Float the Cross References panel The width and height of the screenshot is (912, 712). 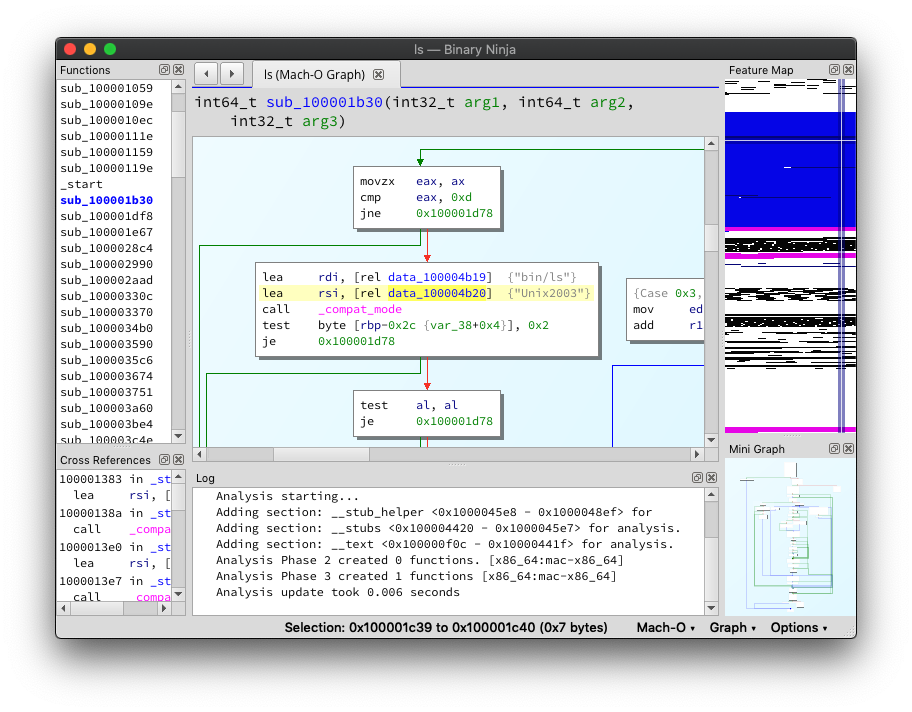pos(164,460)
